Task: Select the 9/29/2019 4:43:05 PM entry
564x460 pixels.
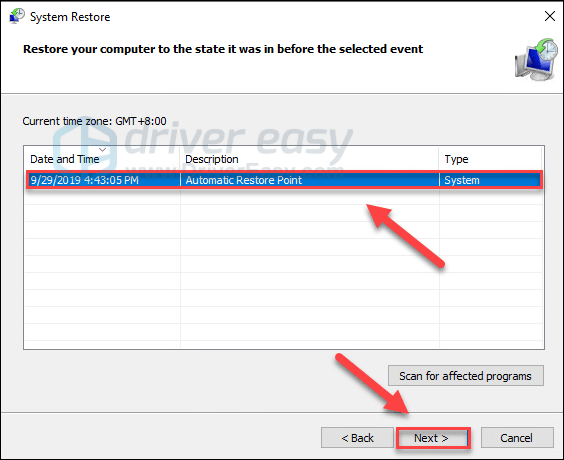Action: click(284, 180)
